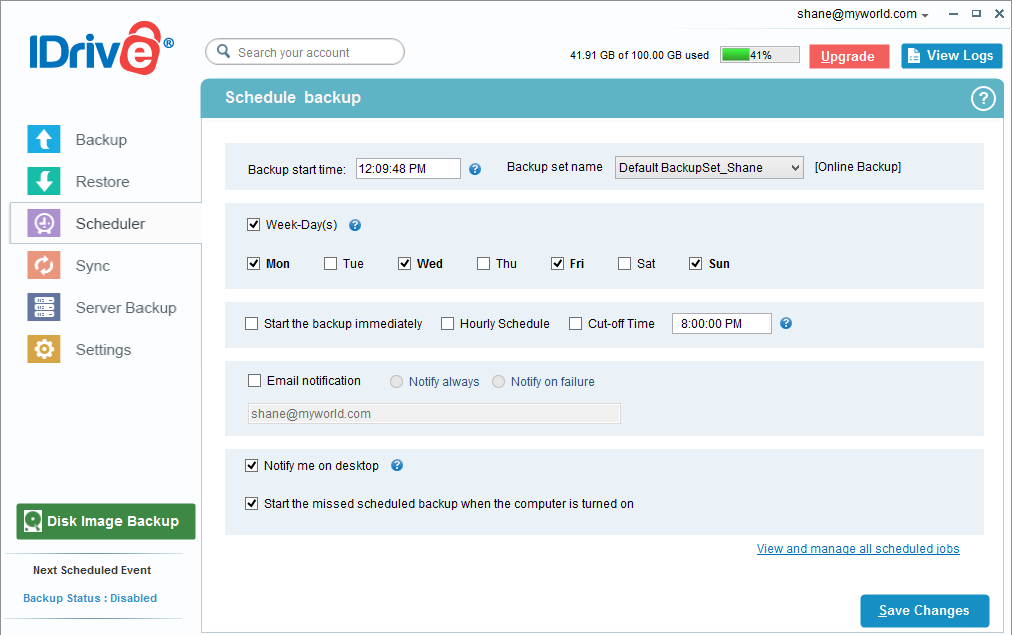Open the shane@myworld.com account dropdown

tap(863, 15)
